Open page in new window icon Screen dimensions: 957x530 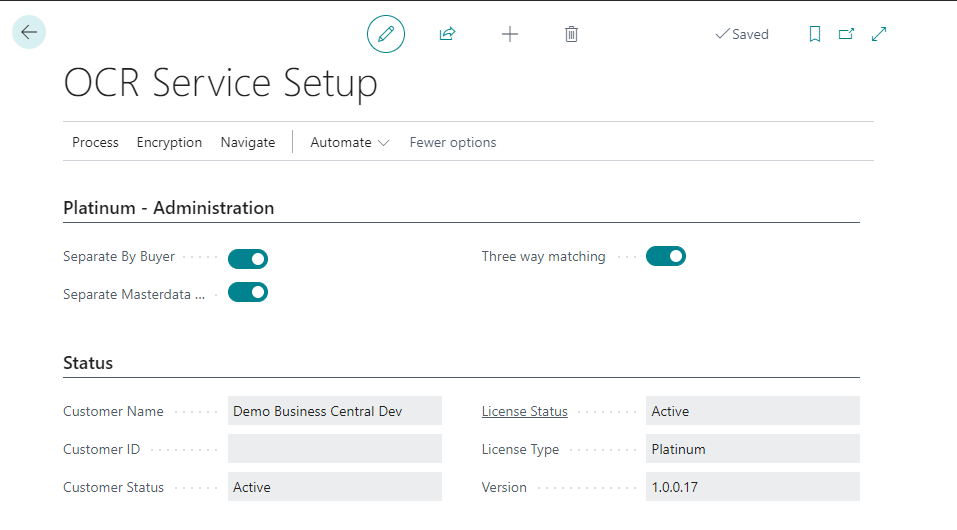[847, 34]
